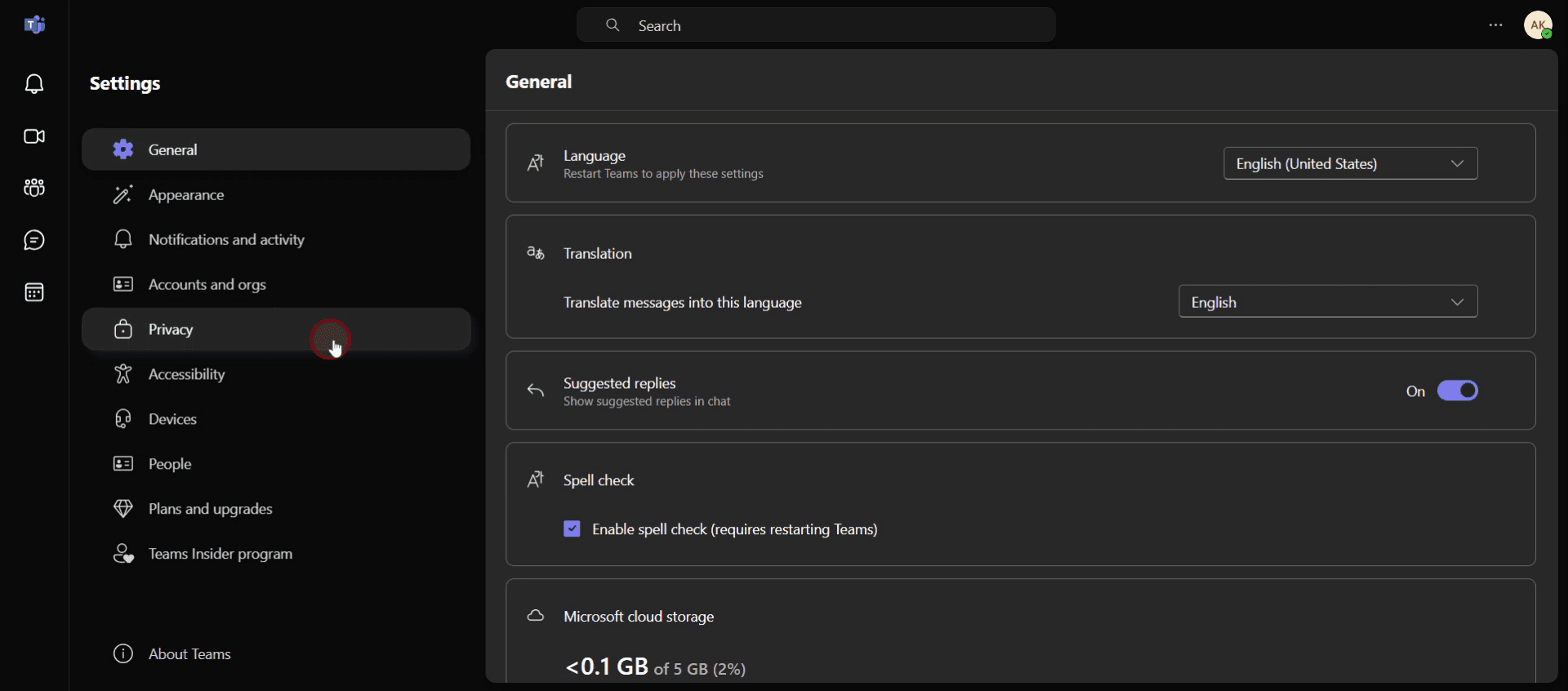Click the Plans and upgrades diamond icon
The width and height of the screenshot is (1568, 691).
click(x=123, y=509)
